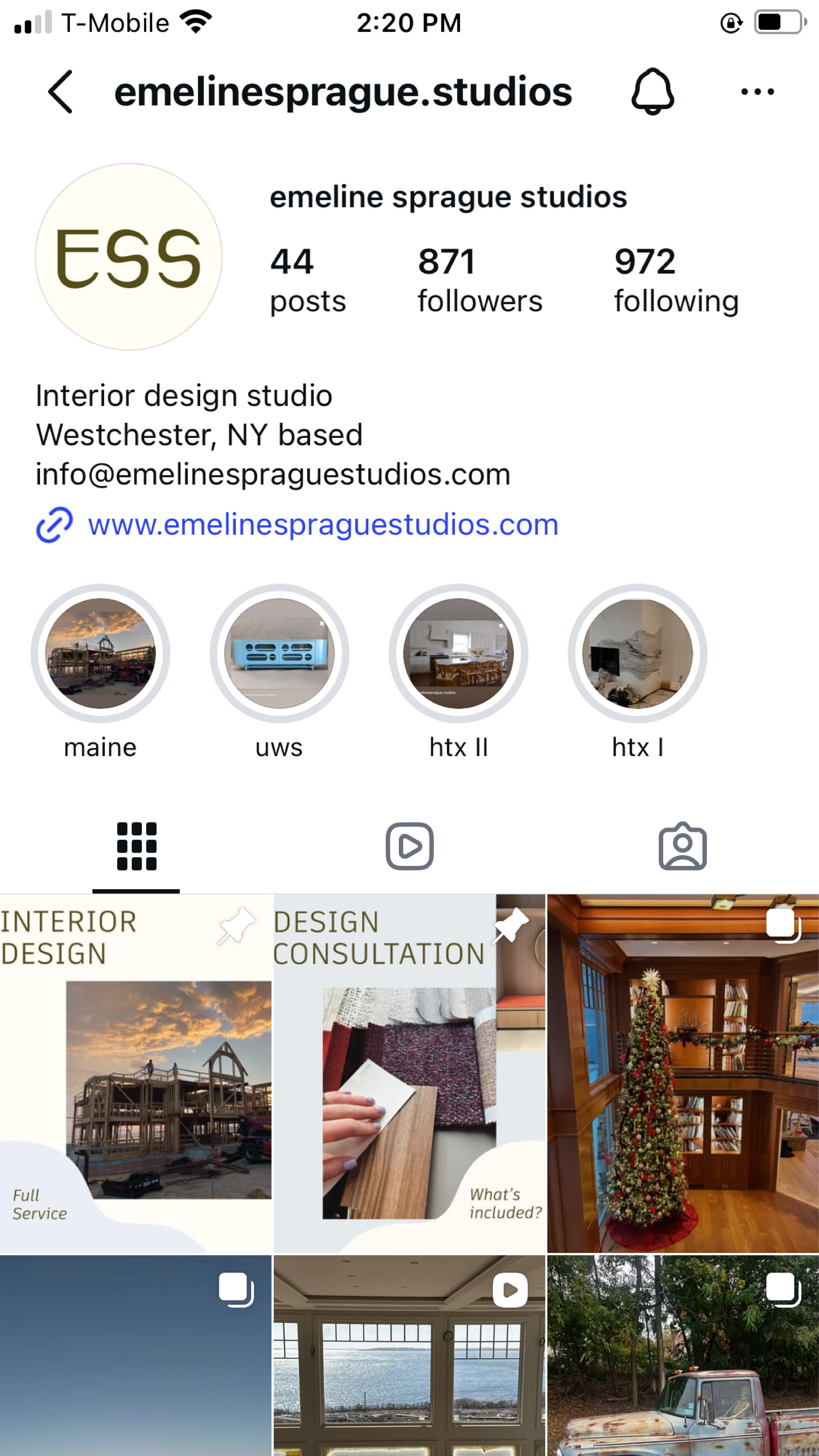The width and height of the screenshot is (819, 1456).
Task: Switch to the Reels tab
Action: (409, 846)
